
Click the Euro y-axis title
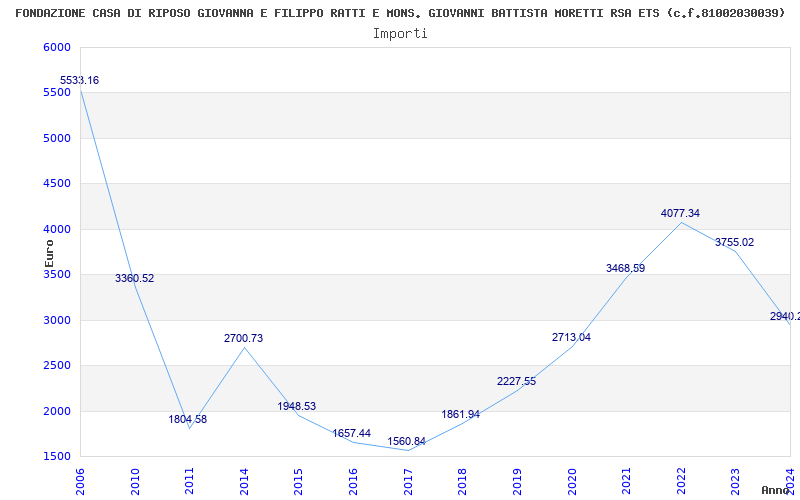[x=49, y=254]
